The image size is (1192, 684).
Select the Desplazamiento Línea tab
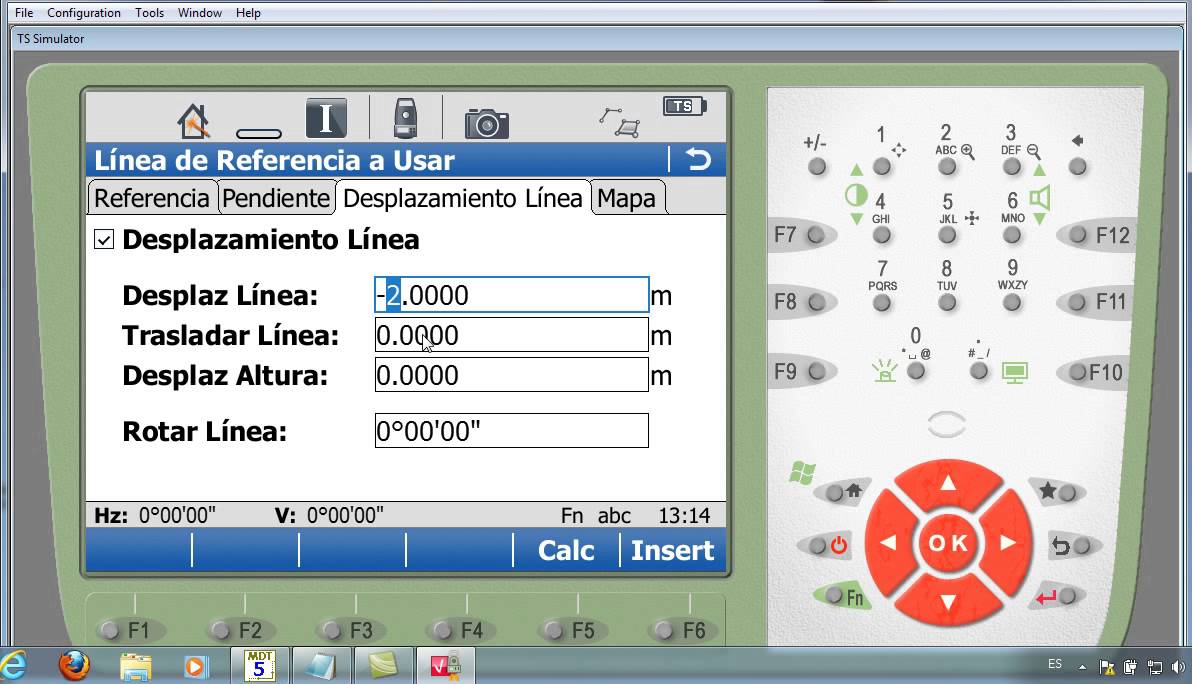click(x=463, y=198)
